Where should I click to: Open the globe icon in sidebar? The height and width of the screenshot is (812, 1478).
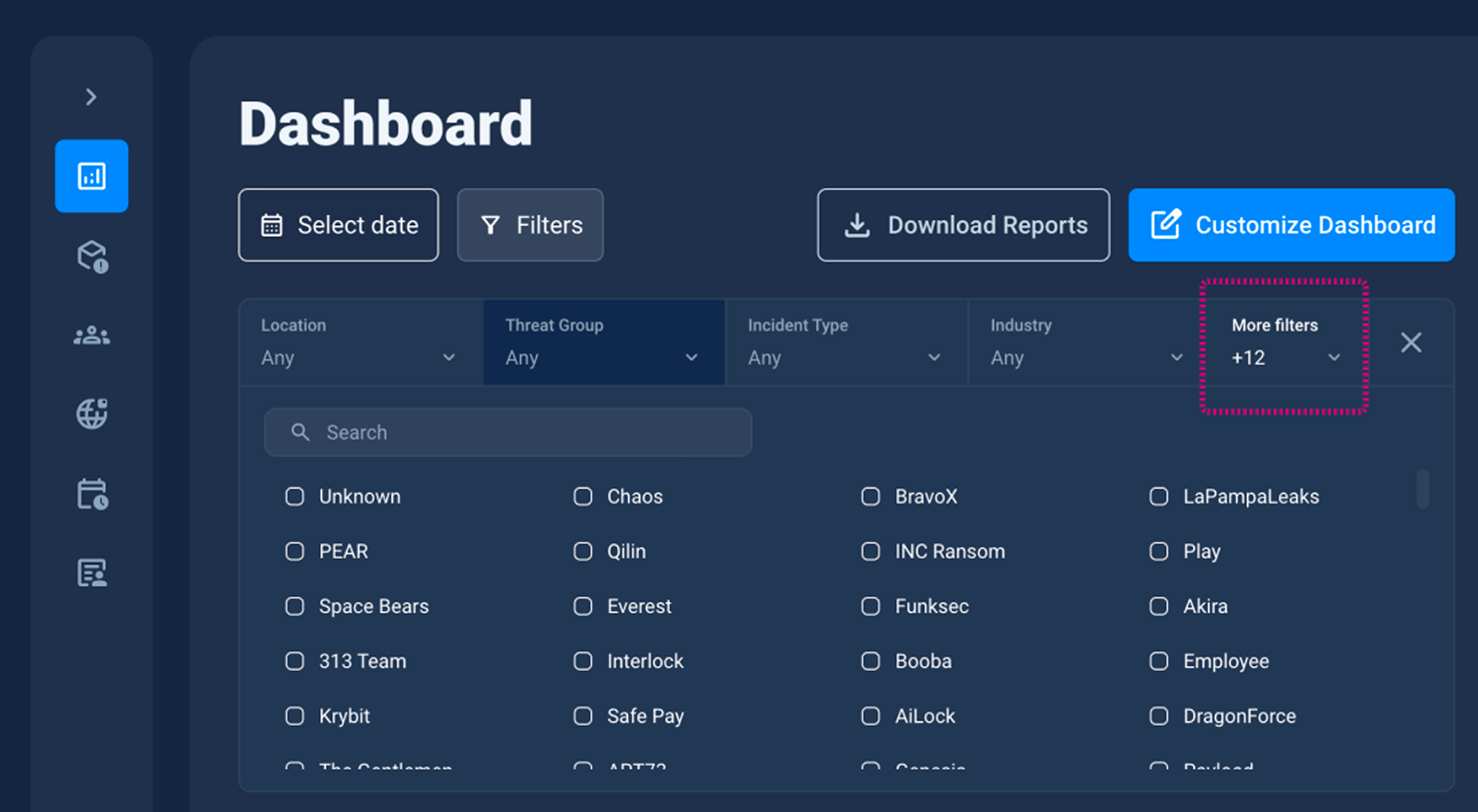(x=92, y=413)
